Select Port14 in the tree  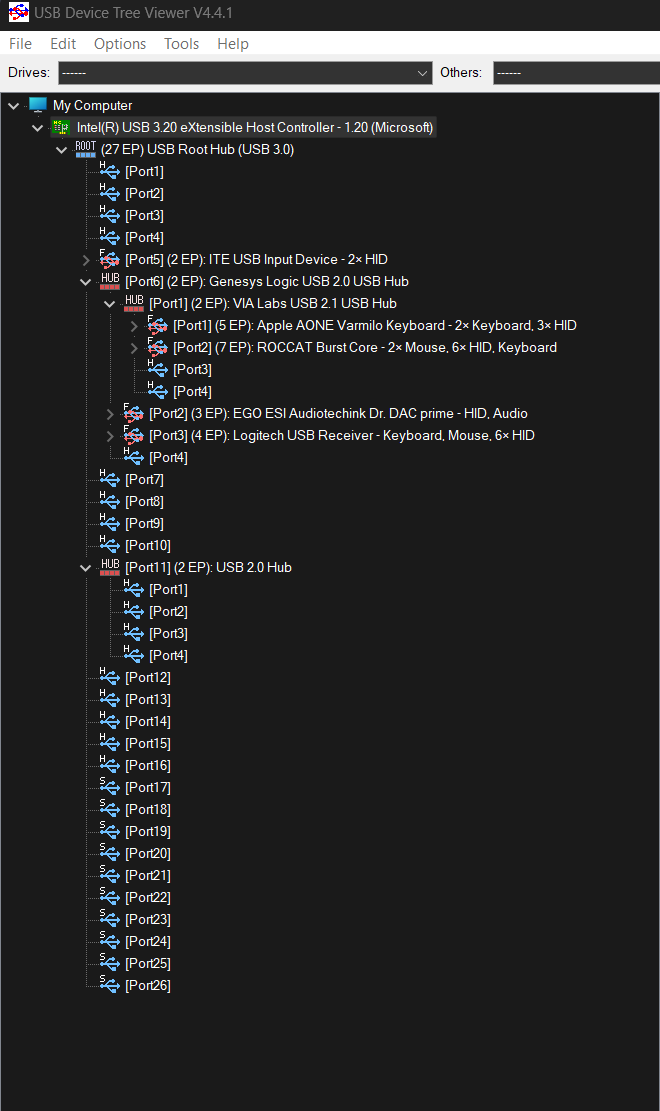pos(148,721)
